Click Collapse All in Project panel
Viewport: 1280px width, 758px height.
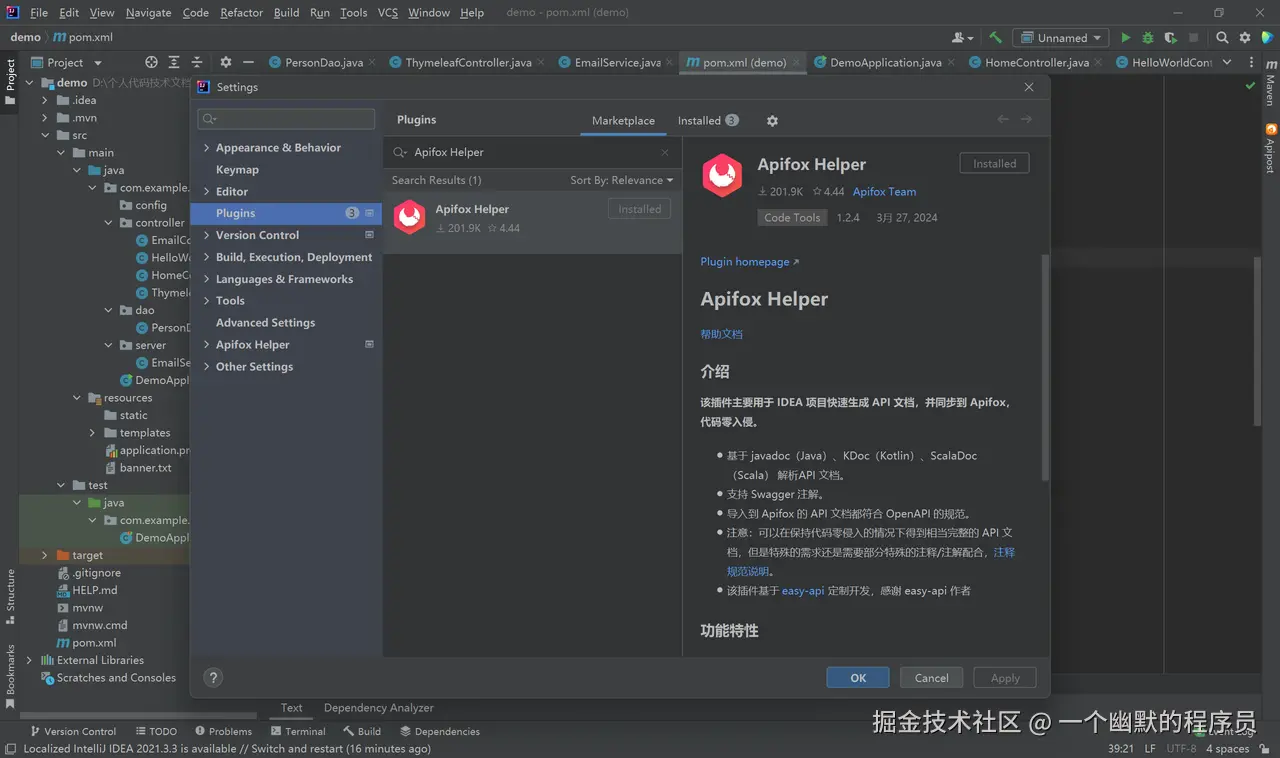[x=197, y=62]
